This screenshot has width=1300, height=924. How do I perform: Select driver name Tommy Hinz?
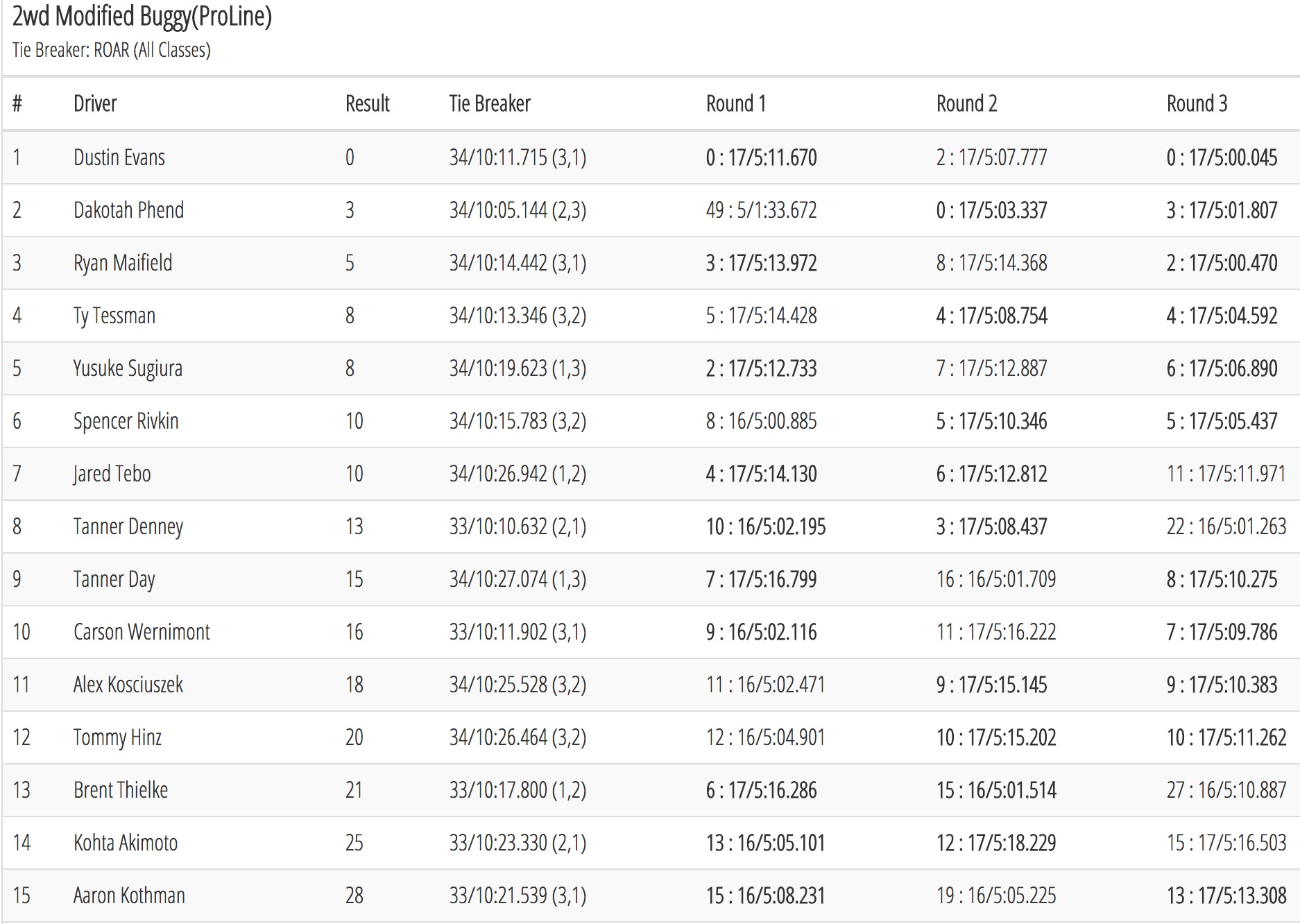tap(118, 737)
